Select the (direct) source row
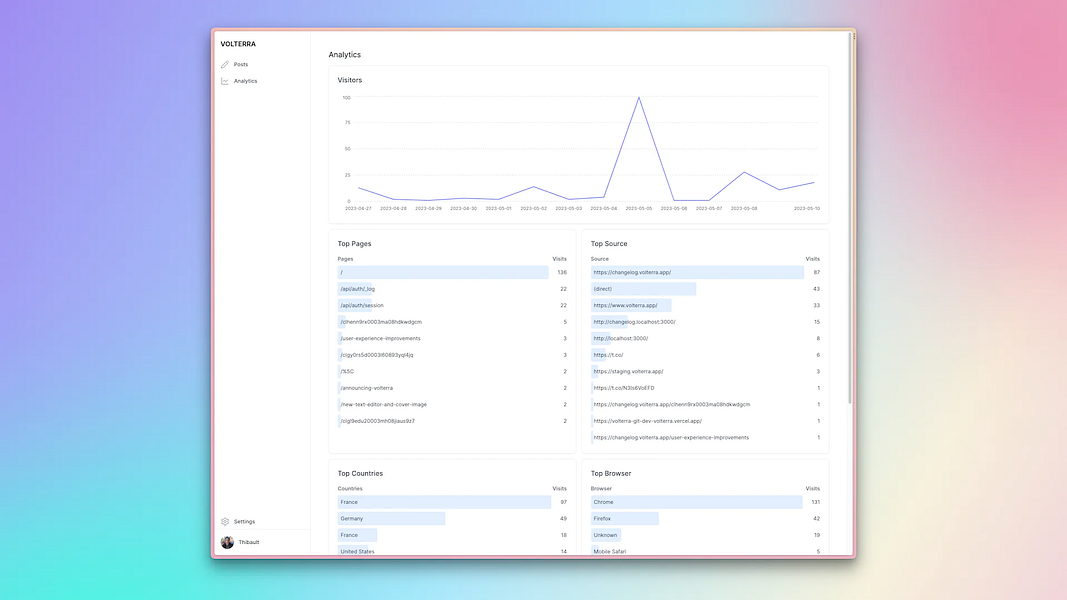This screenshot has width=1067, height=600. (705, 289)
